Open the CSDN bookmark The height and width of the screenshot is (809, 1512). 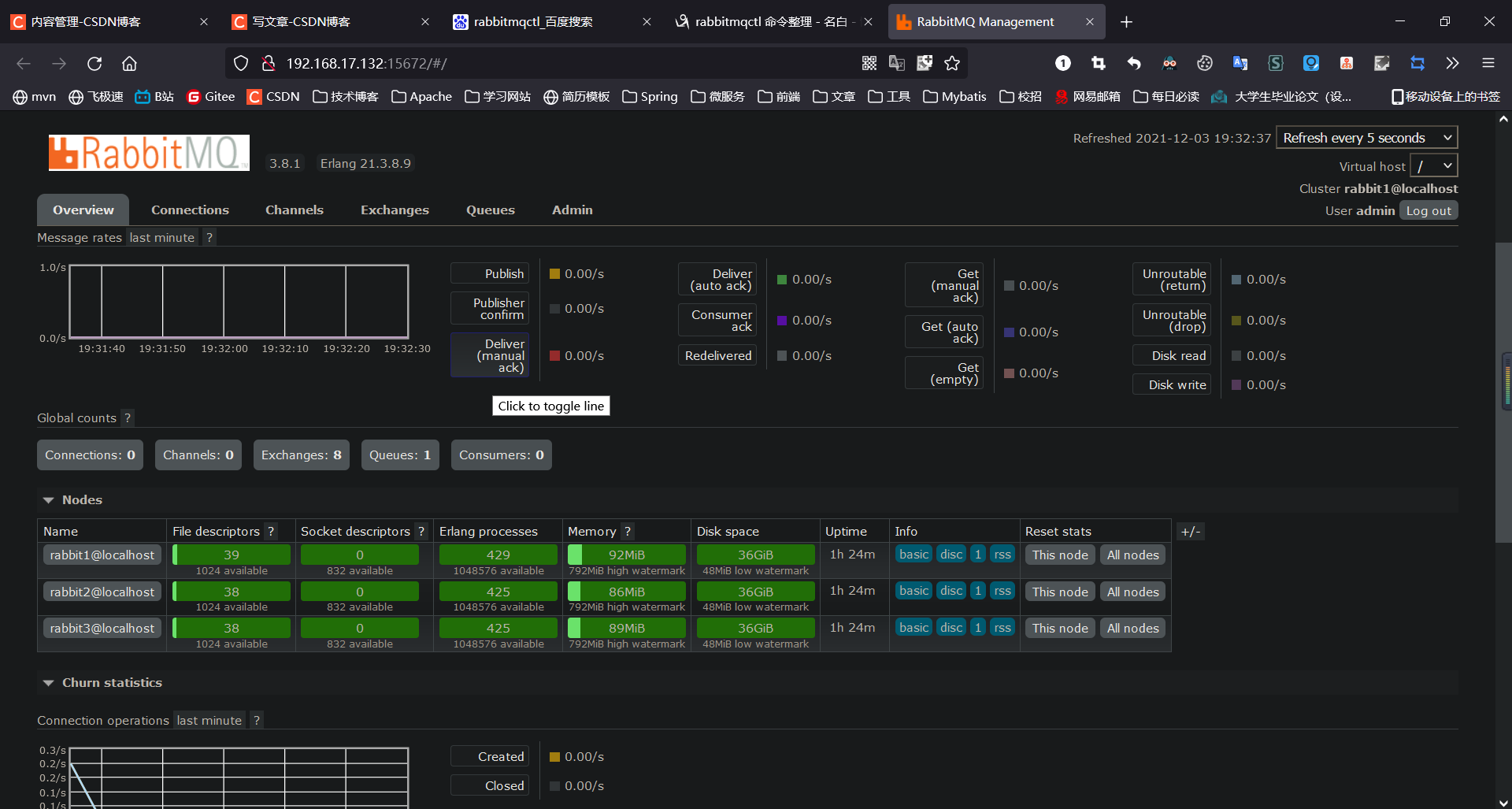coord(273,96)
